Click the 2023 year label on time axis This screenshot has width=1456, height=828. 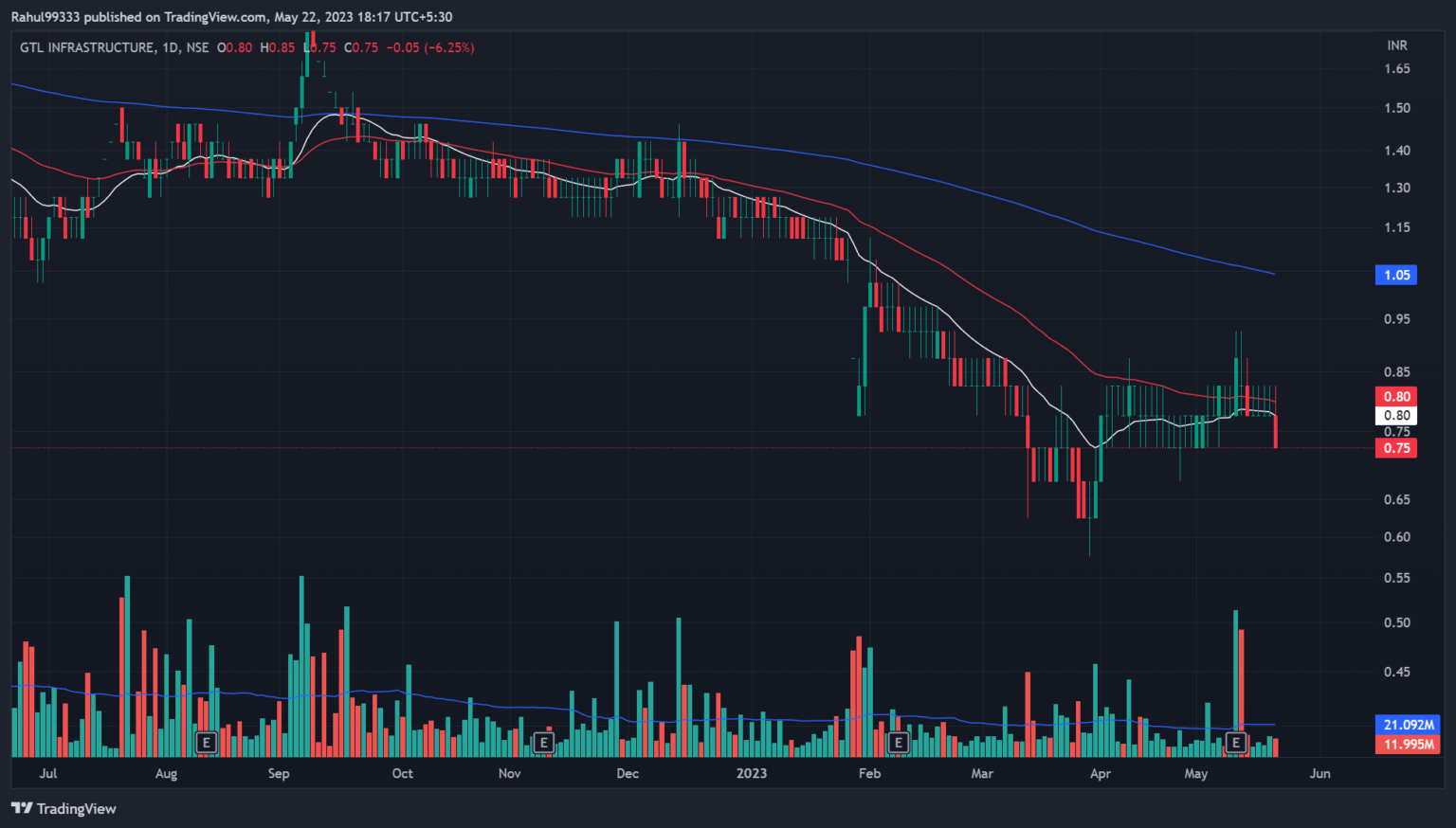click(751, 773)
